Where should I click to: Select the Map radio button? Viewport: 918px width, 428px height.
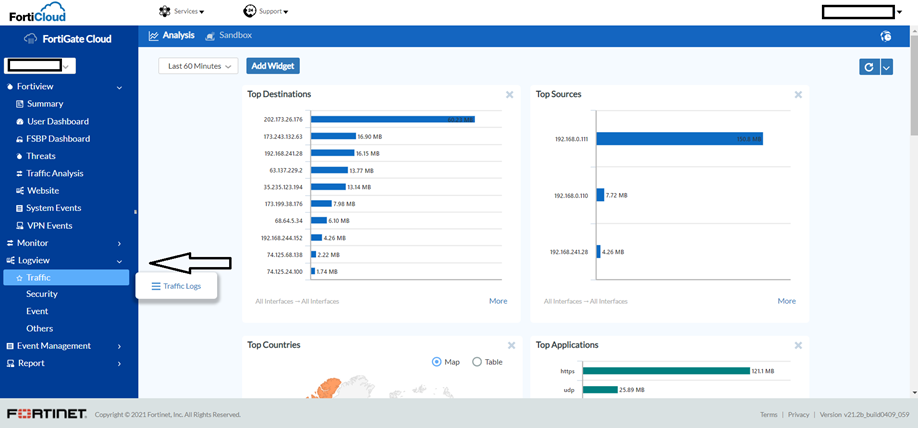pyautogui.click(x=436, y=362)
